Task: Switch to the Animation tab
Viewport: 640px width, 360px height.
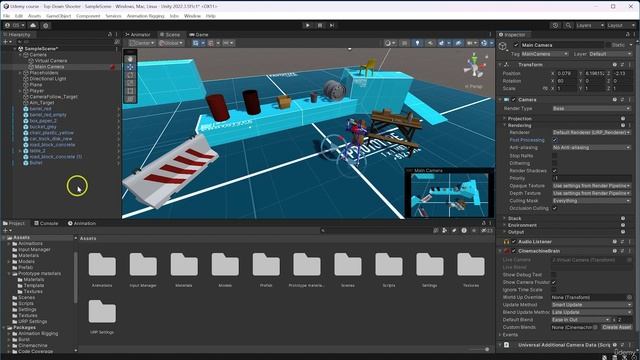Action: click(82, 223)
